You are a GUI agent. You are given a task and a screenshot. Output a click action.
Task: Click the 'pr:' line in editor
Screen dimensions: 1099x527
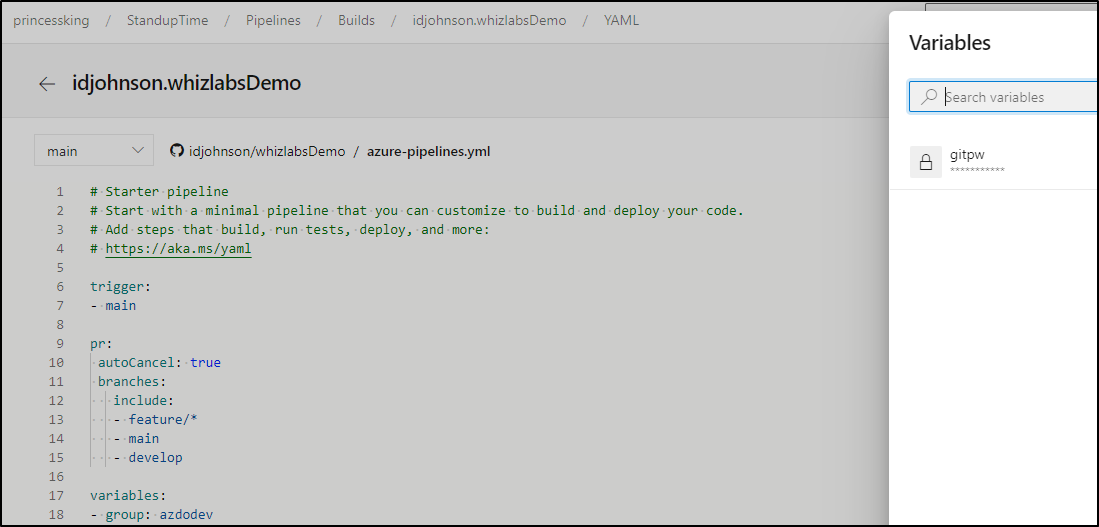[x=101, y=343]
